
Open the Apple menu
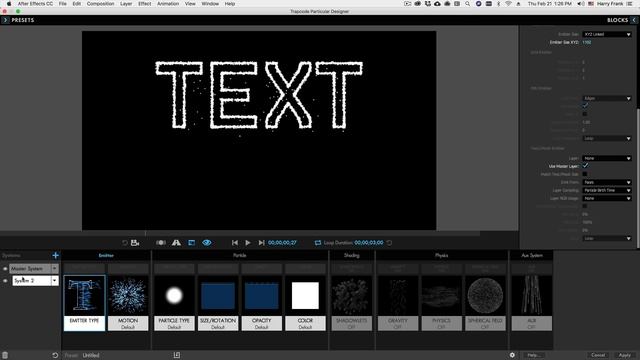tap(9, 4)
